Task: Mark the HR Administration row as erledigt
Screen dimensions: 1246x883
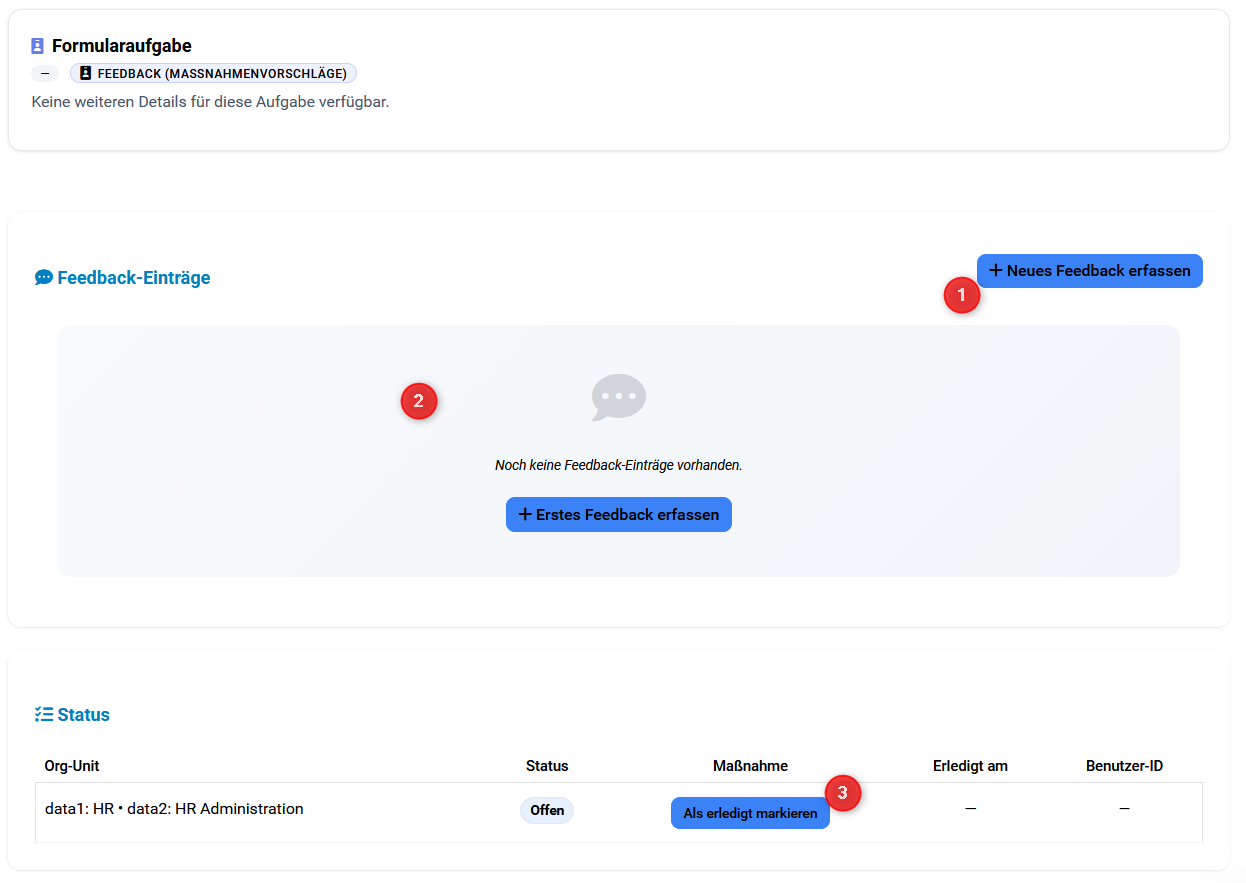Action: tap(749, 813)
